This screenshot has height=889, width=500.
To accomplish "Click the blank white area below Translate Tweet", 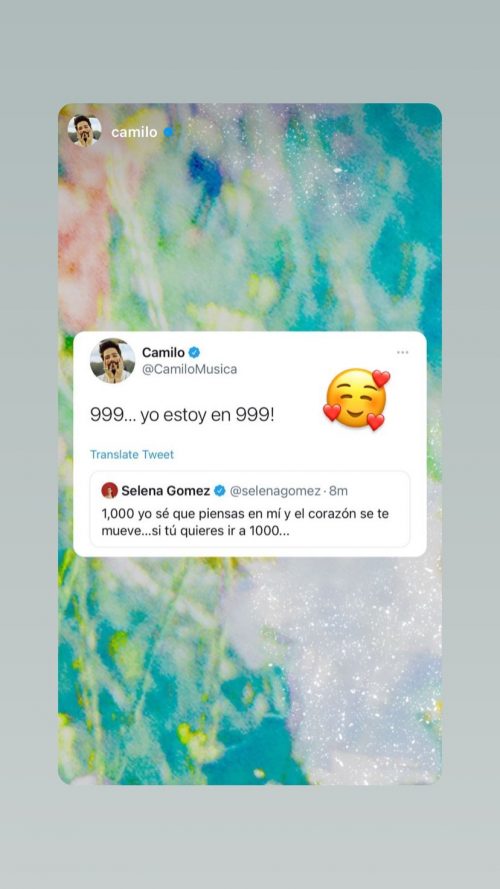I will click(x=249, y=466).
